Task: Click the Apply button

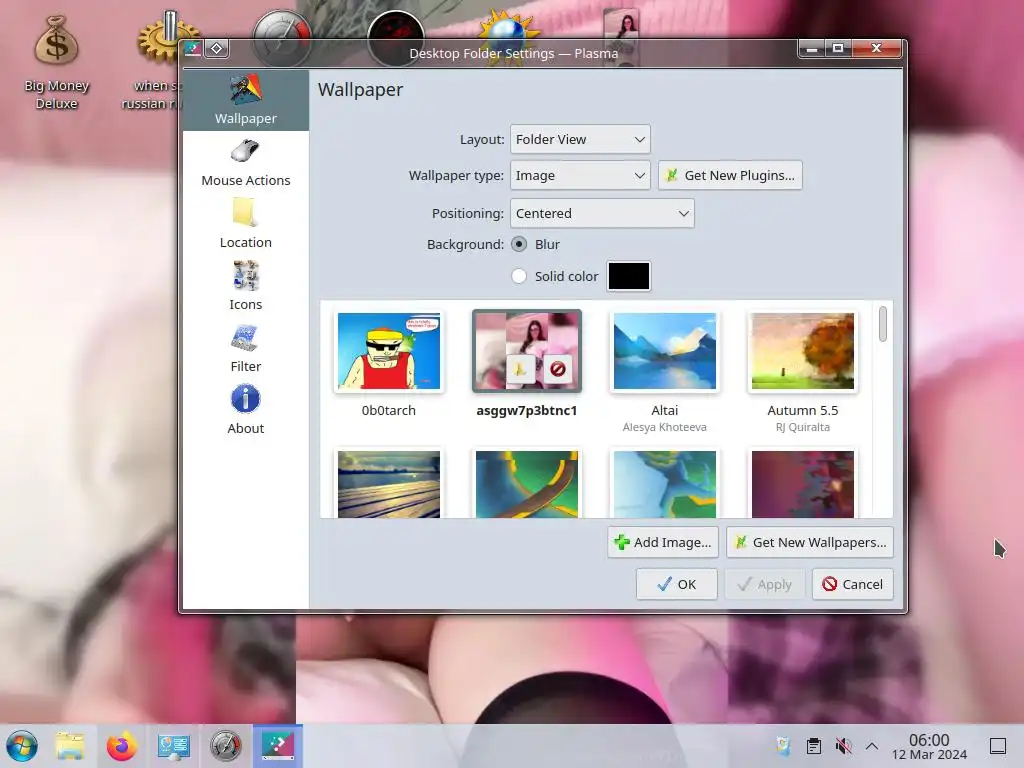Action: coord(764,584)
